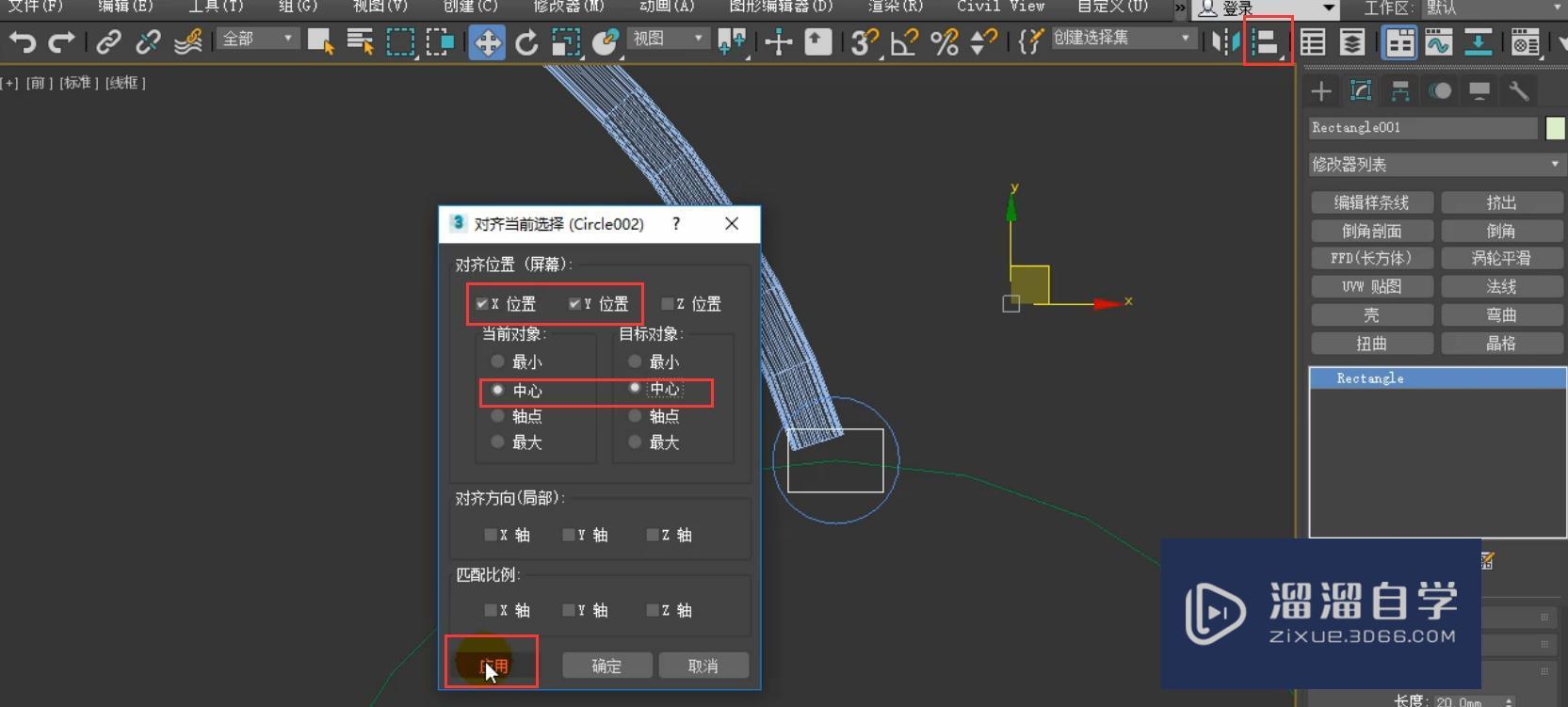1568x707 pixels.
Task: Select 轴点 under 当前对象
Action: pos(498,416)
